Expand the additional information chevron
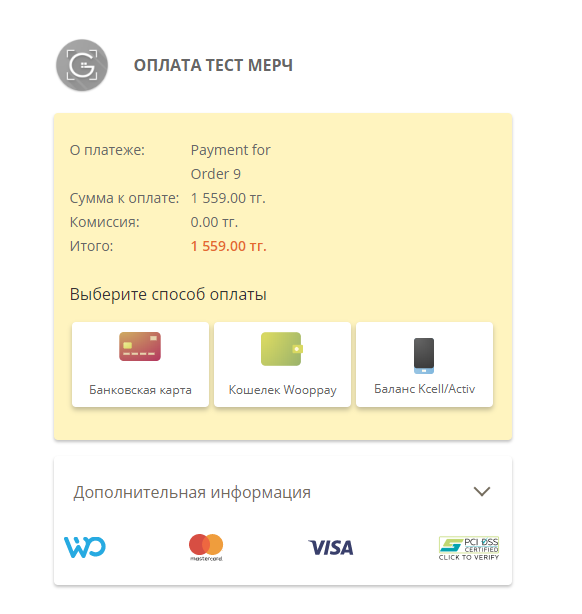The image size is (582, 614). tap(482, 491)
